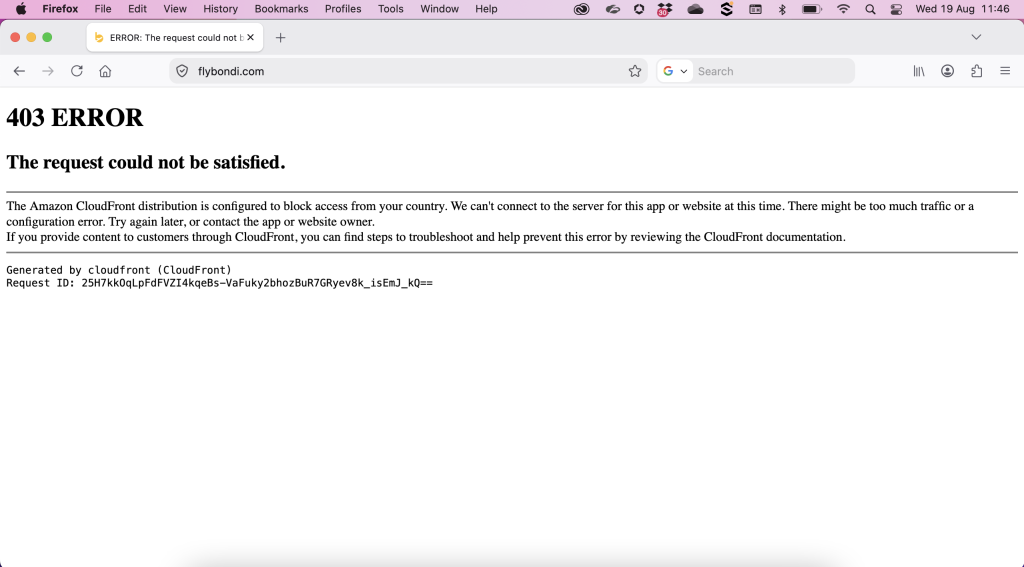Check the battery status icon
Screen dimensions: 1024x567
[x=812, y=9]
